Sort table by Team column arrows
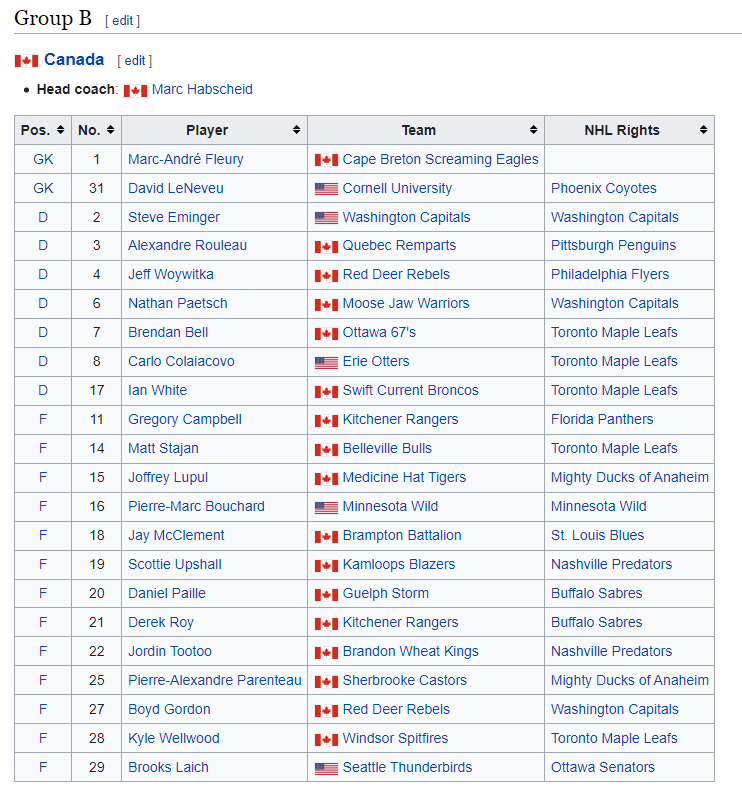Viewport: 742px width, 793px height. [534, 130]
